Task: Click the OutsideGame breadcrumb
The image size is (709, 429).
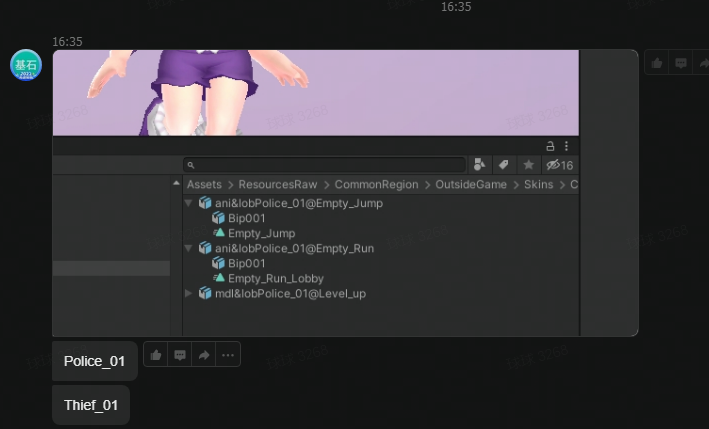Action: click(x=471, y=184)
